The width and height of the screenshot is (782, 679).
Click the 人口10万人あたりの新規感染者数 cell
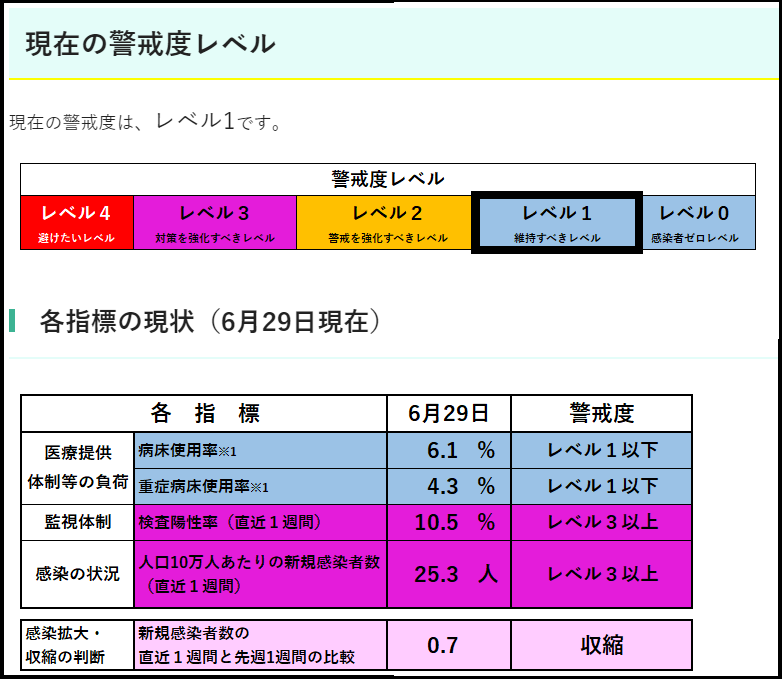[260, 574]
